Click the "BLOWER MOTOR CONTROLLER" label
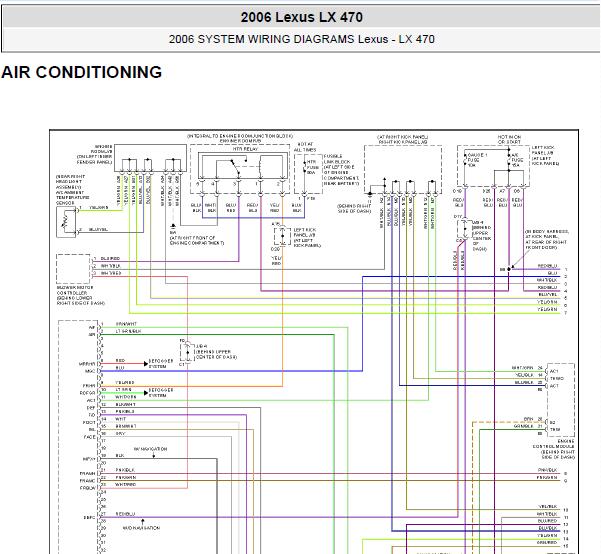The image size is (601, 554). click(x=75, y=290)
